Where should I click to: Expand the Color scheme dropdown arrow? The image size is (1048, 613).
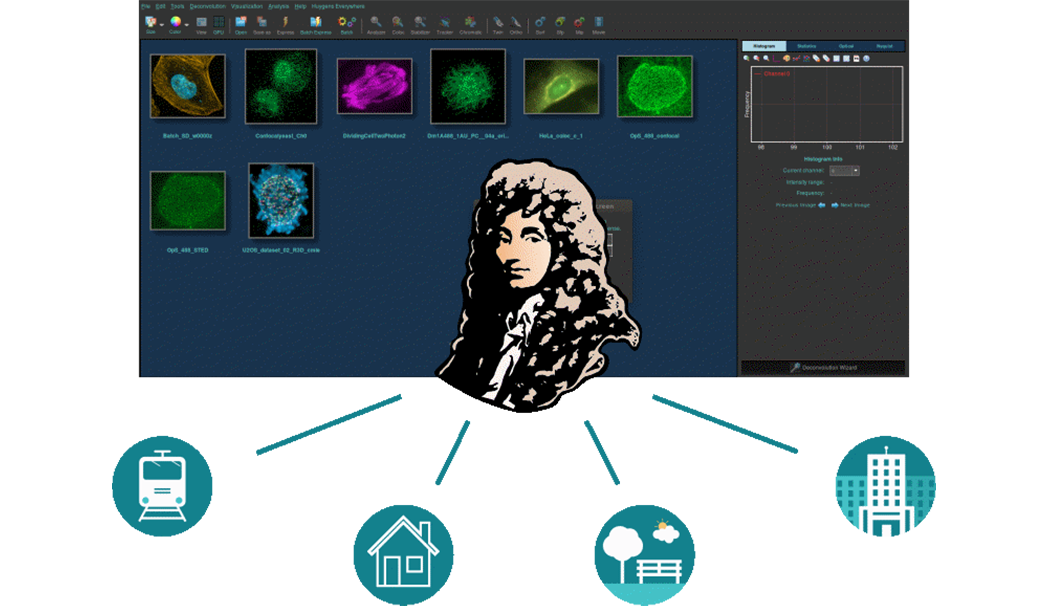[x=186, y=22]
